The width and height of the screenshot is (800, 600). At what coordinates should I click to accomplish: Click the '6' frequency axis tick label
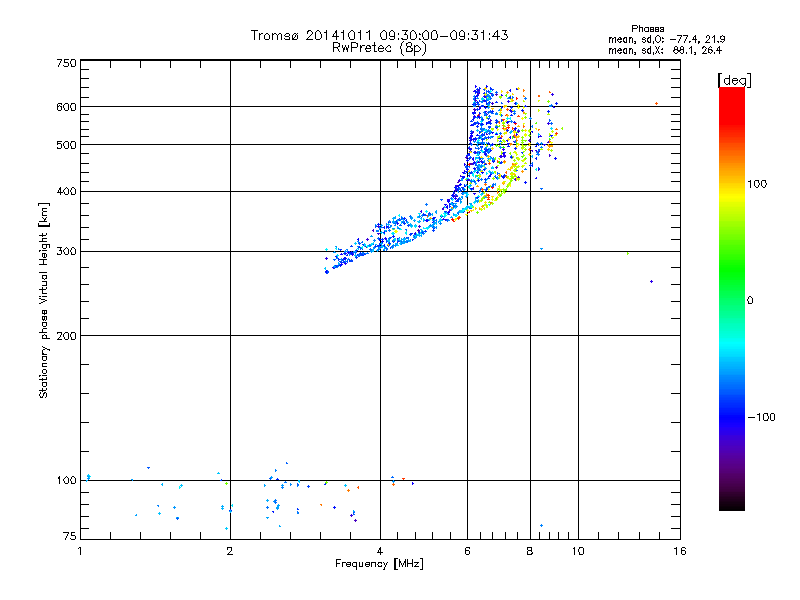click(467, 551)
